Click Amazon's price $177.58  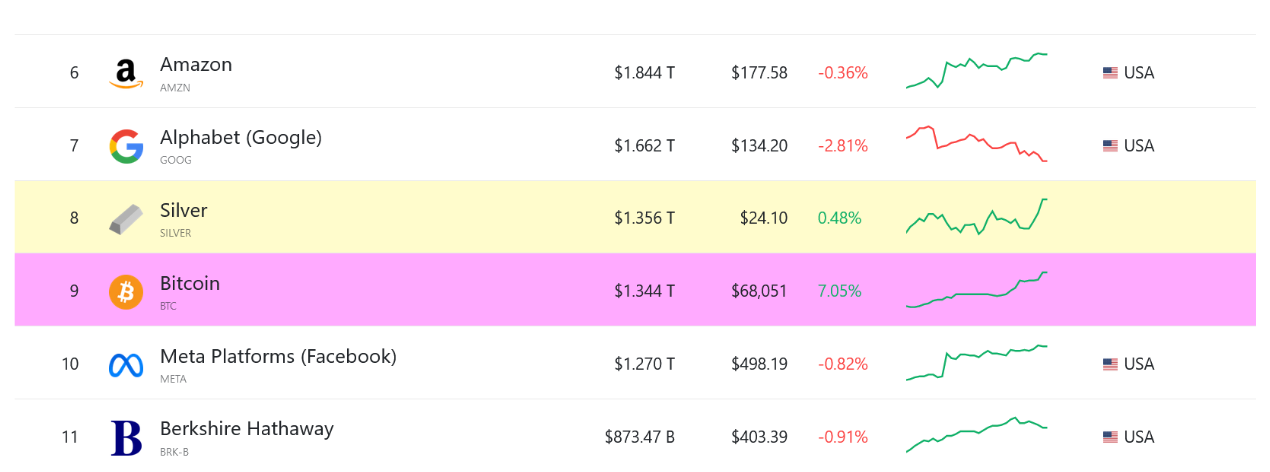759,73
